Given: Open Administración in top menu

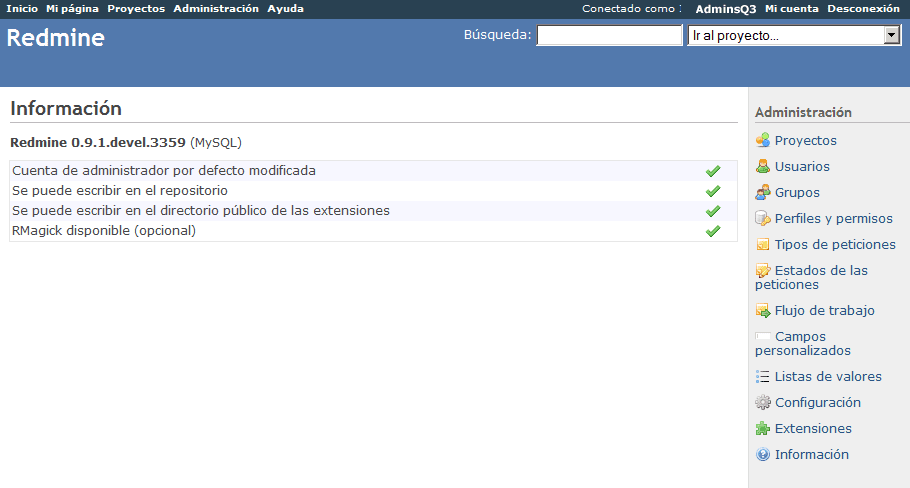Looking at the screenshot, I should tap(216, 9).
